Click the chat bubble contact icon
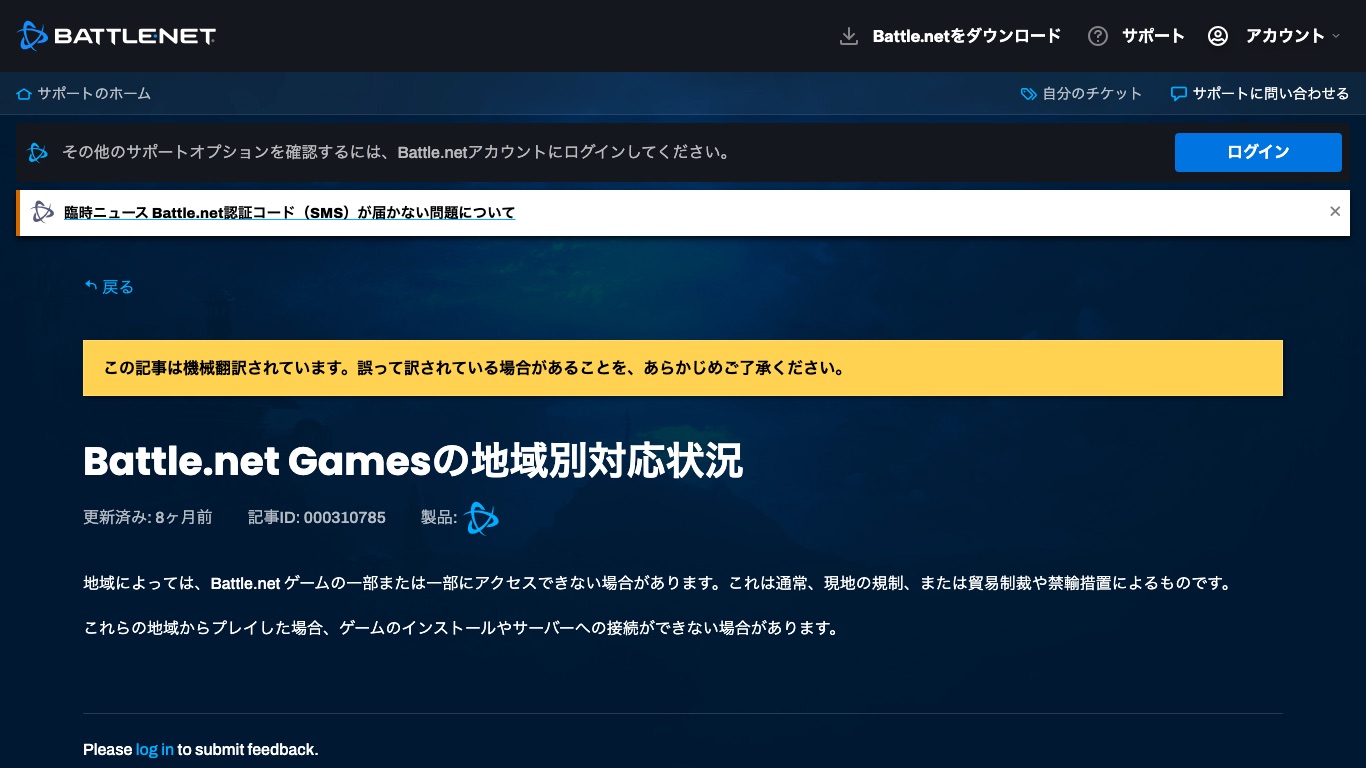Screen dimensions: 1366x768 tap(1179, 94)
